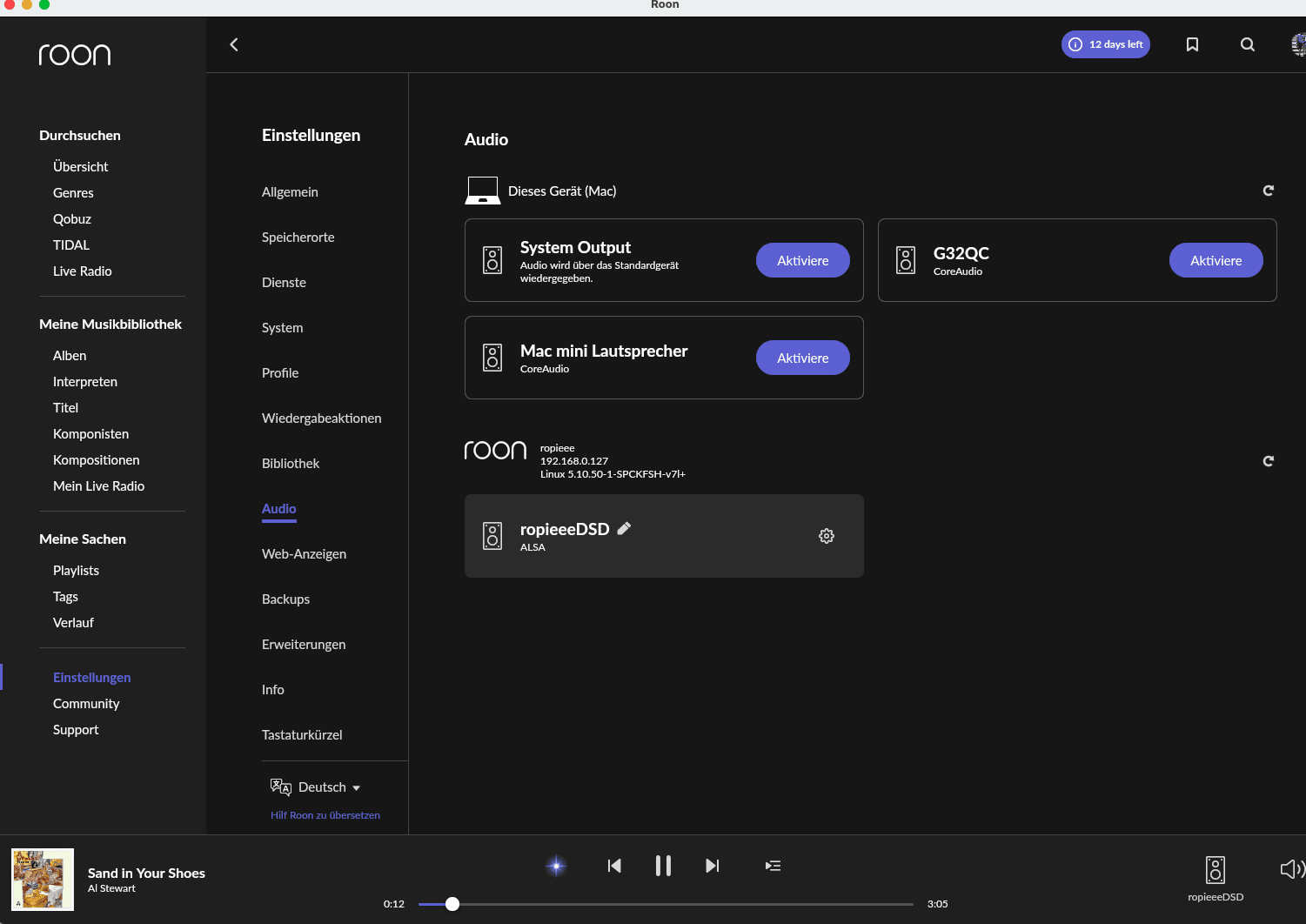Open Support in sidebar
Image resolution: width=1306 pixels, height=924 pixels.
click(76, 730)
